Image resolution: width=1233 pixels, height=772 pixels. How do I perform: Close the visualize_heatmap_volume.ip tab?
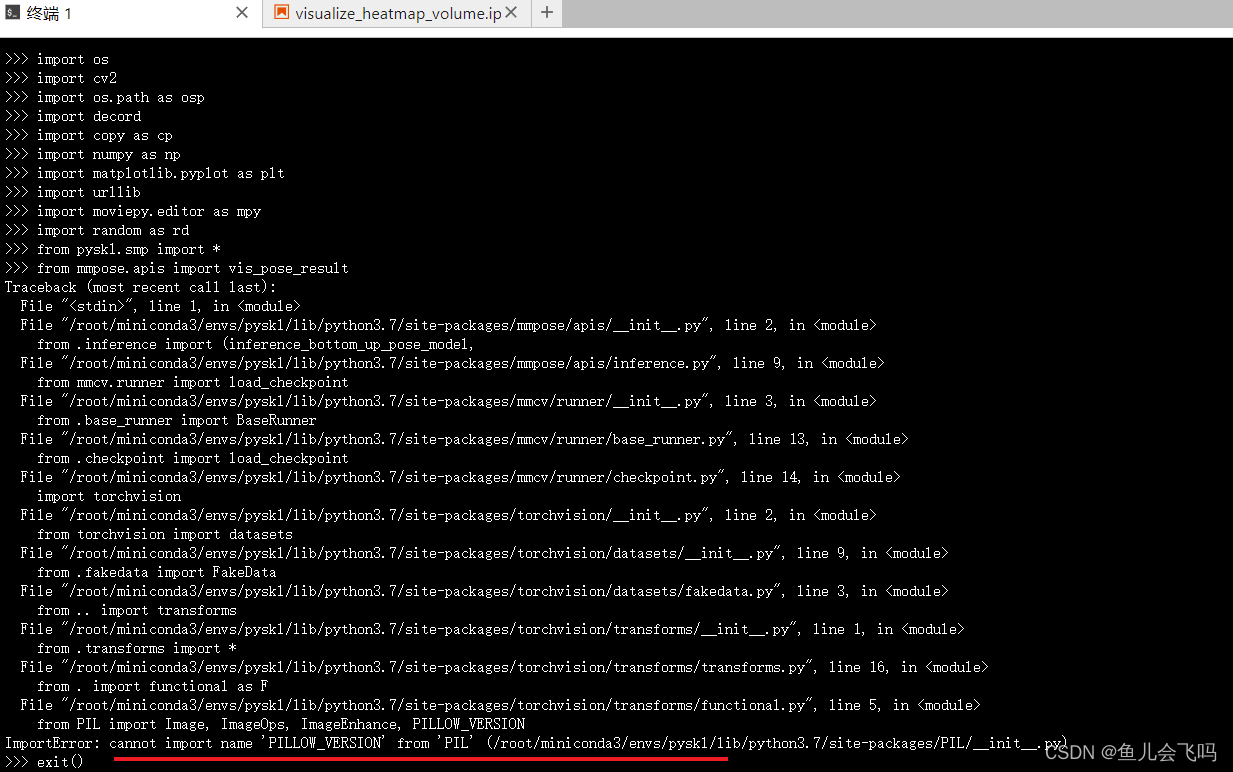point(510,13)
